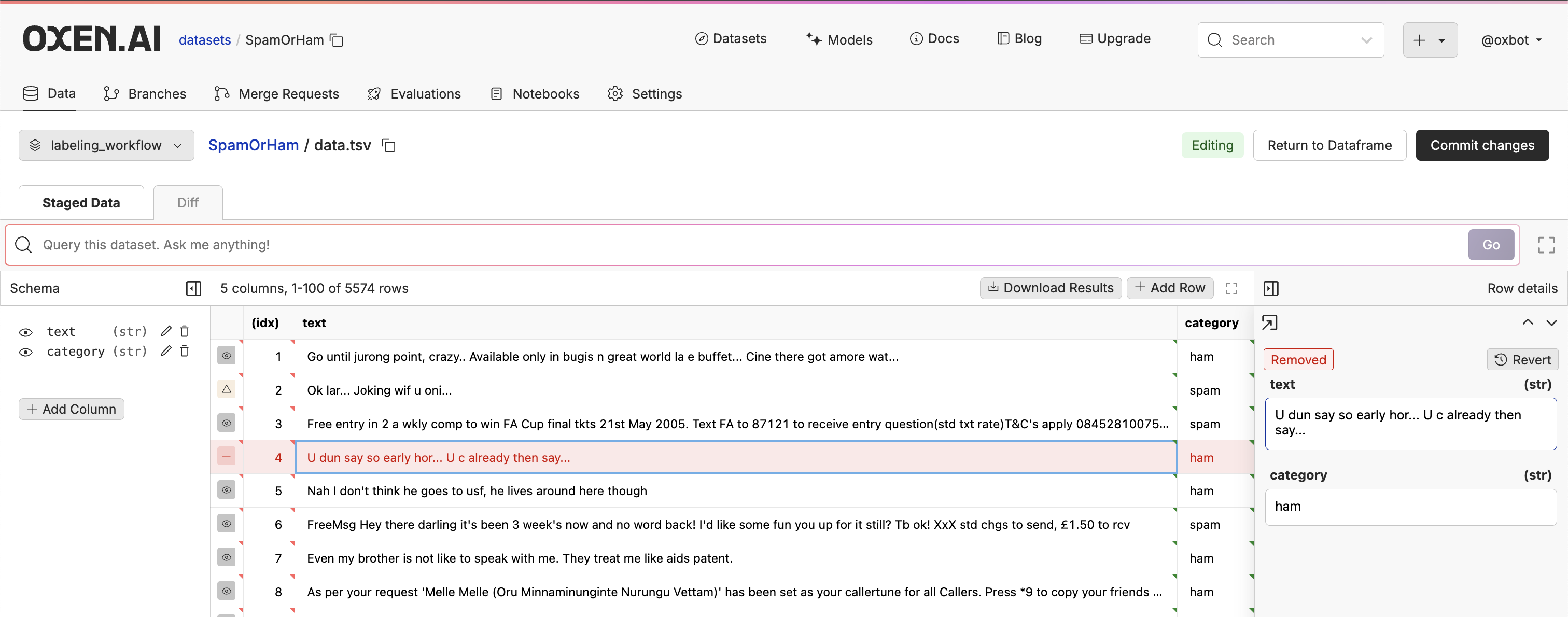The width and height of the screenshot is (1568, 617).
Task: Delete the text column trash icon
Action: coord(185,331)
